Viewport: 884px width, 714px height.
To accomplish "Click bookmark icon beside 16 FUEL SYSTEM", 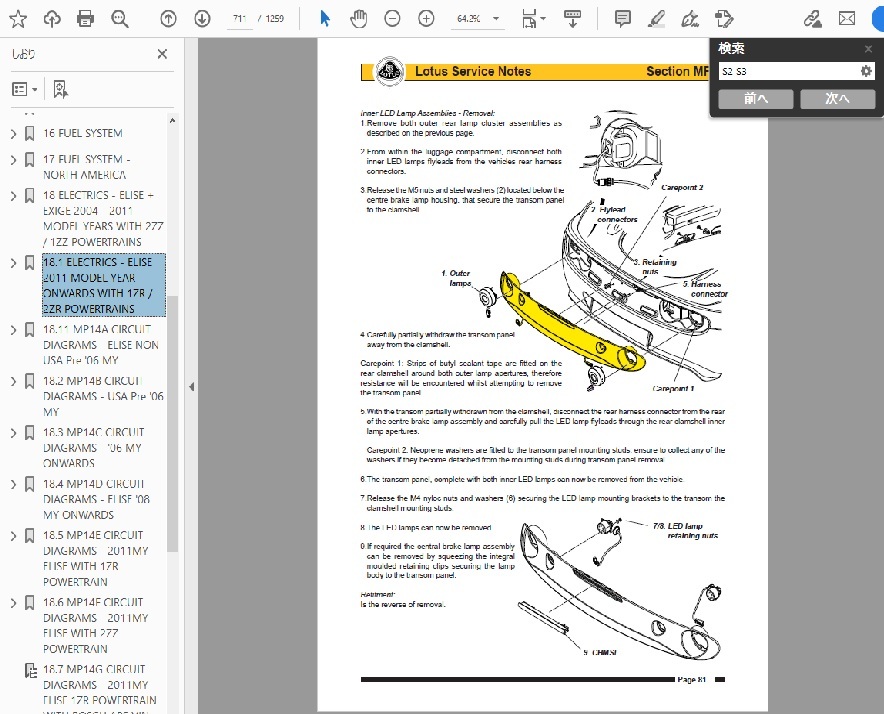I will pos(29,134).
